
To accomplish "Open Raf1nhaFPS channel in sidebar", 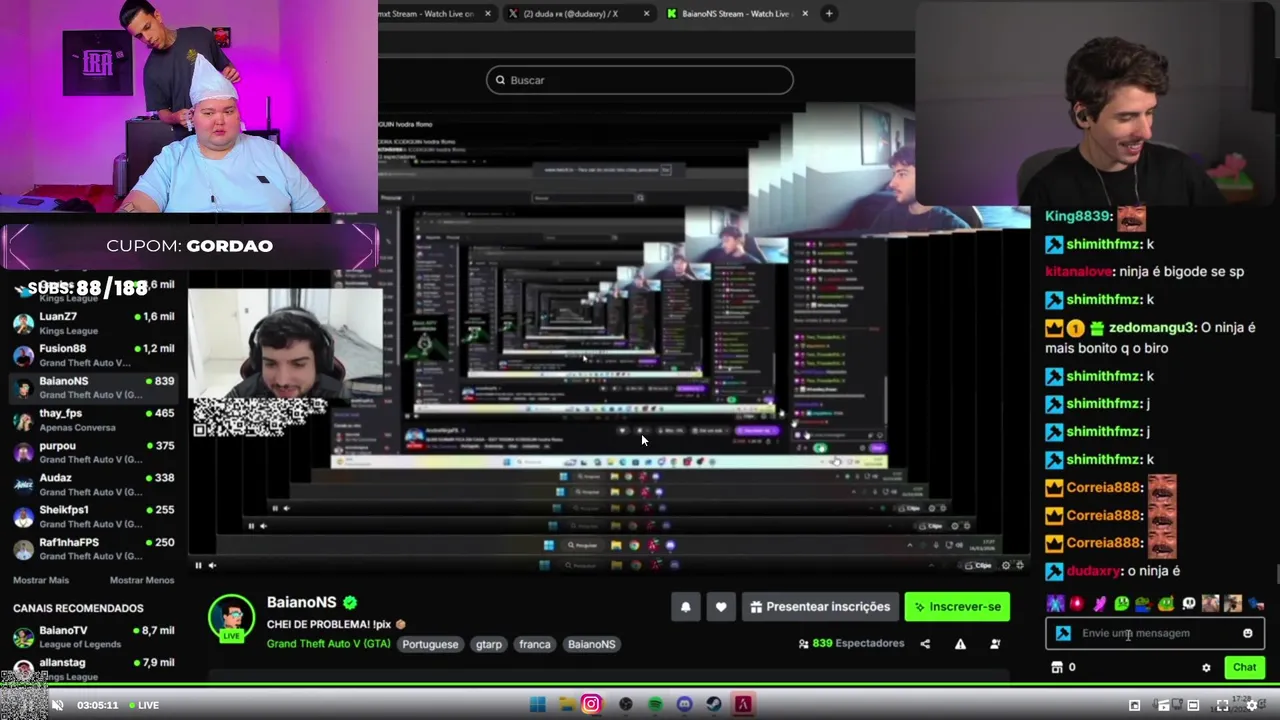I will click(94, 548).
